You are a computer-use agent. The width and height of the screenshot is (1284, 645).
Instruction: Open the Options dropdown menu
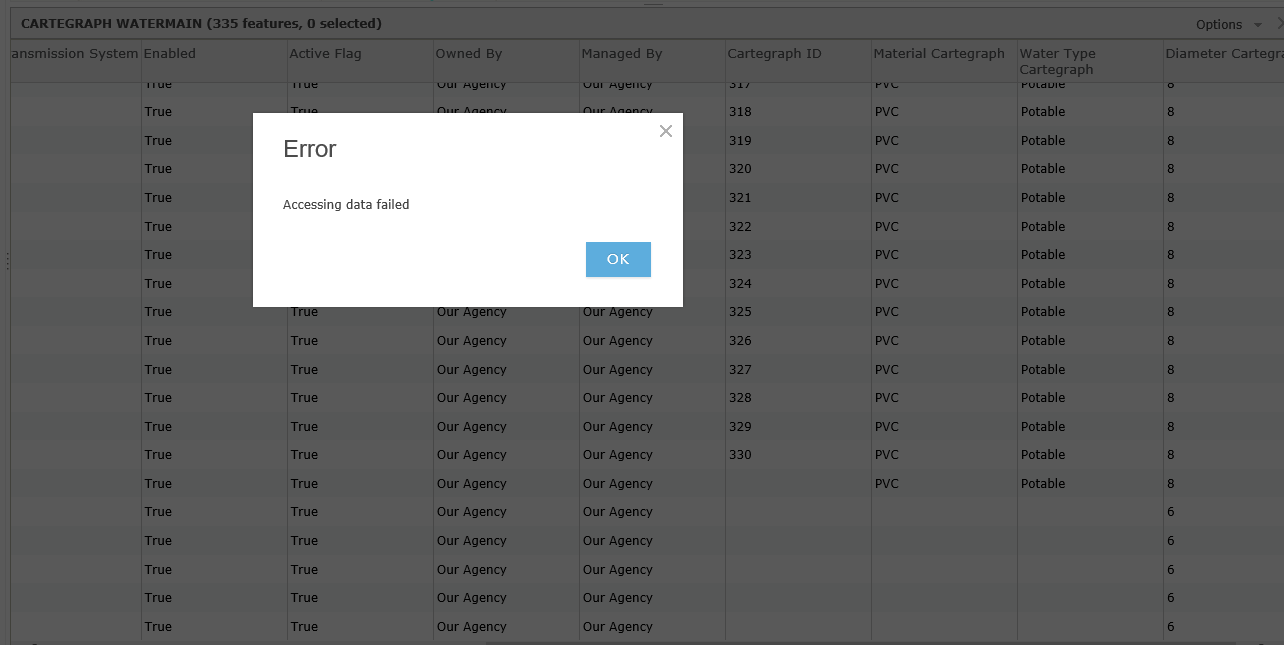pos(1218,24)
